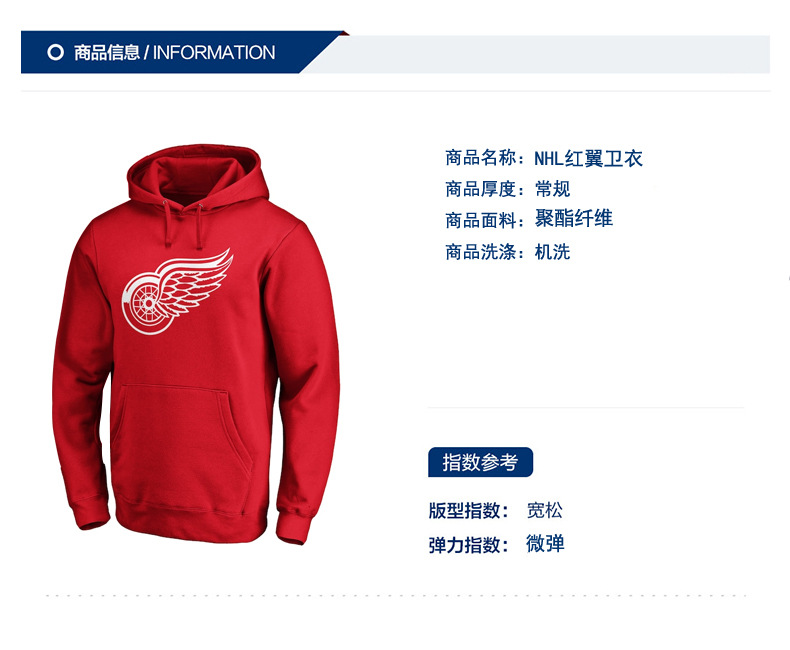Click the 商品厚度 常规 line
Viewport: 790px width, 650px height.
click(507, 189)
